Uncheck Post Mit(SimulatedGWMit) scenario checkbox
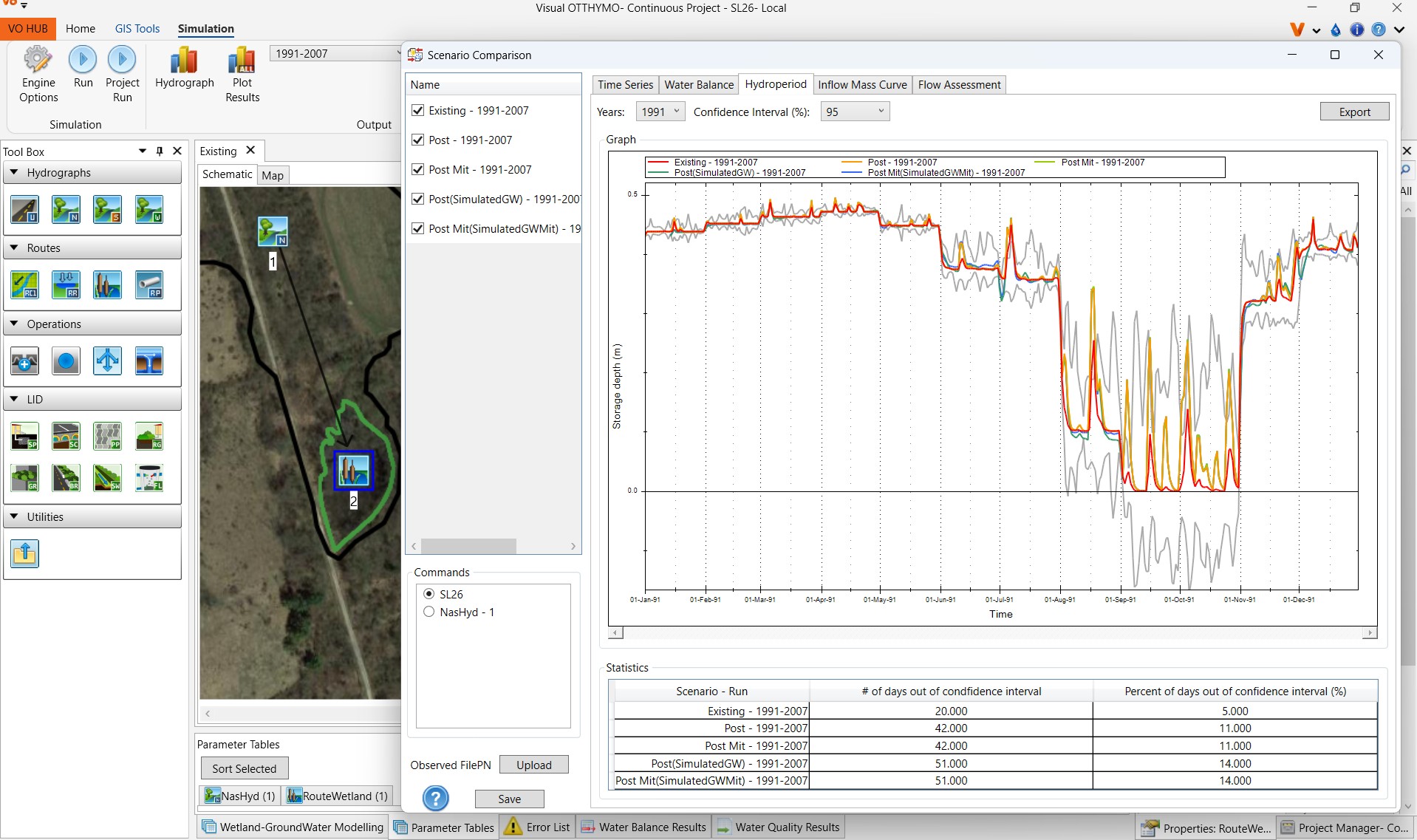The width and height of the screenshot is (1417, 840). pyautogui.click(x=417, y=228)
